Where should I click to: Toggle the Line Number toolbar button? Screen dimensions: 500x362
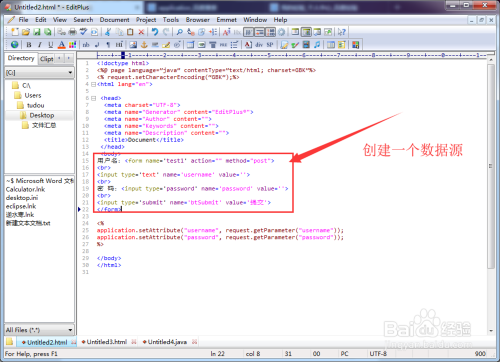(270, 32)
